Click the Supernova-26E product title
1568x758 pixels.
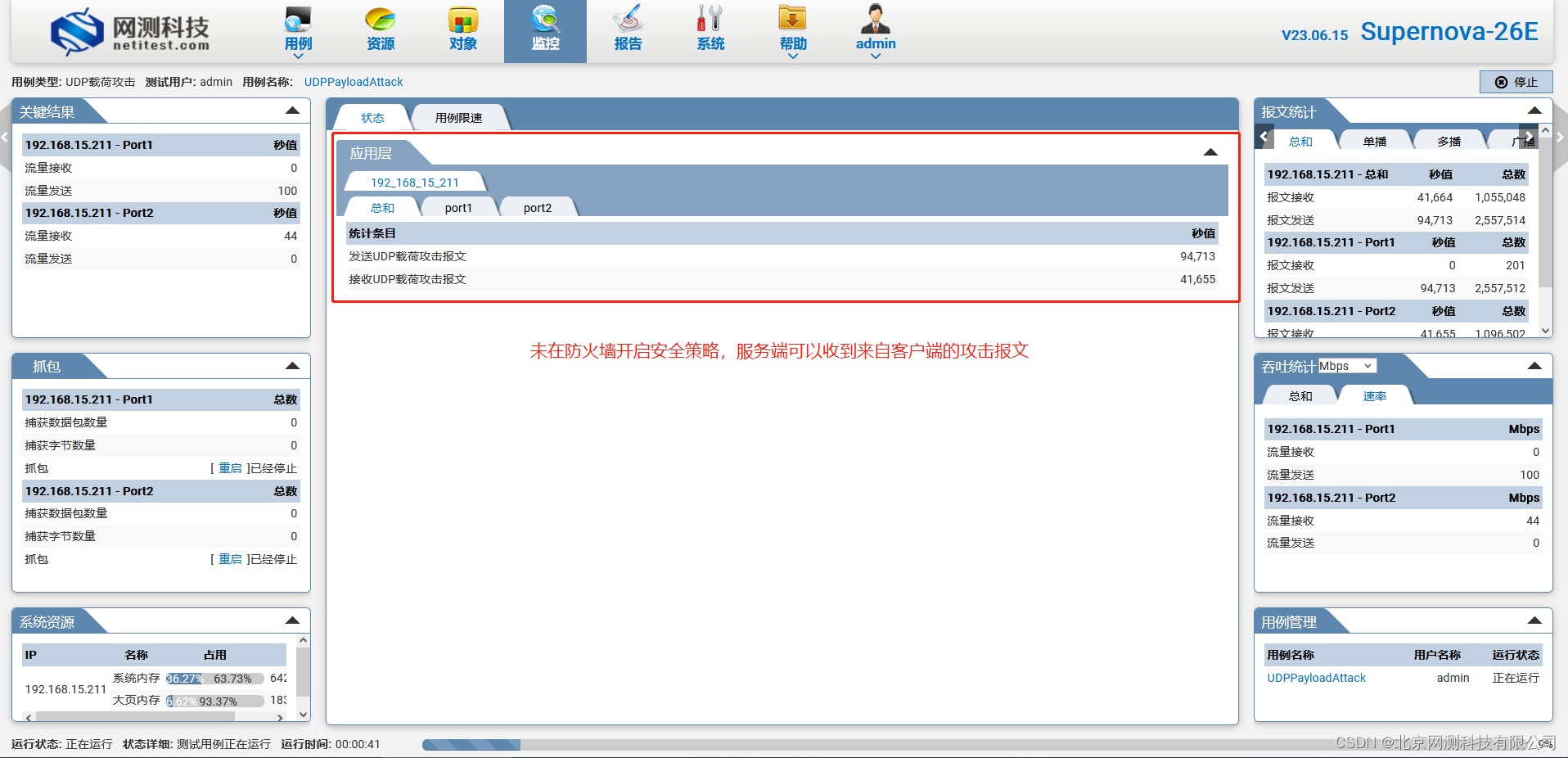[1449, 32]
